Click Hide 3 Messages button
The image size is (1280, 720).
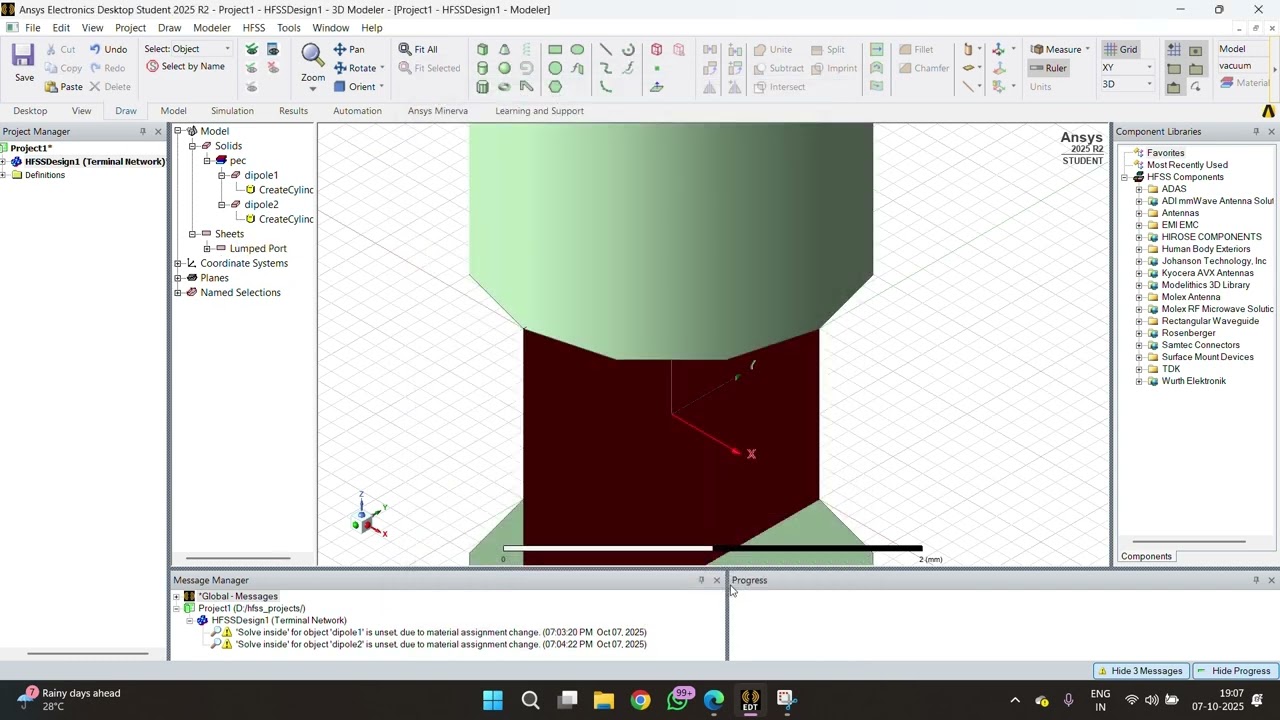[1139, 671]
